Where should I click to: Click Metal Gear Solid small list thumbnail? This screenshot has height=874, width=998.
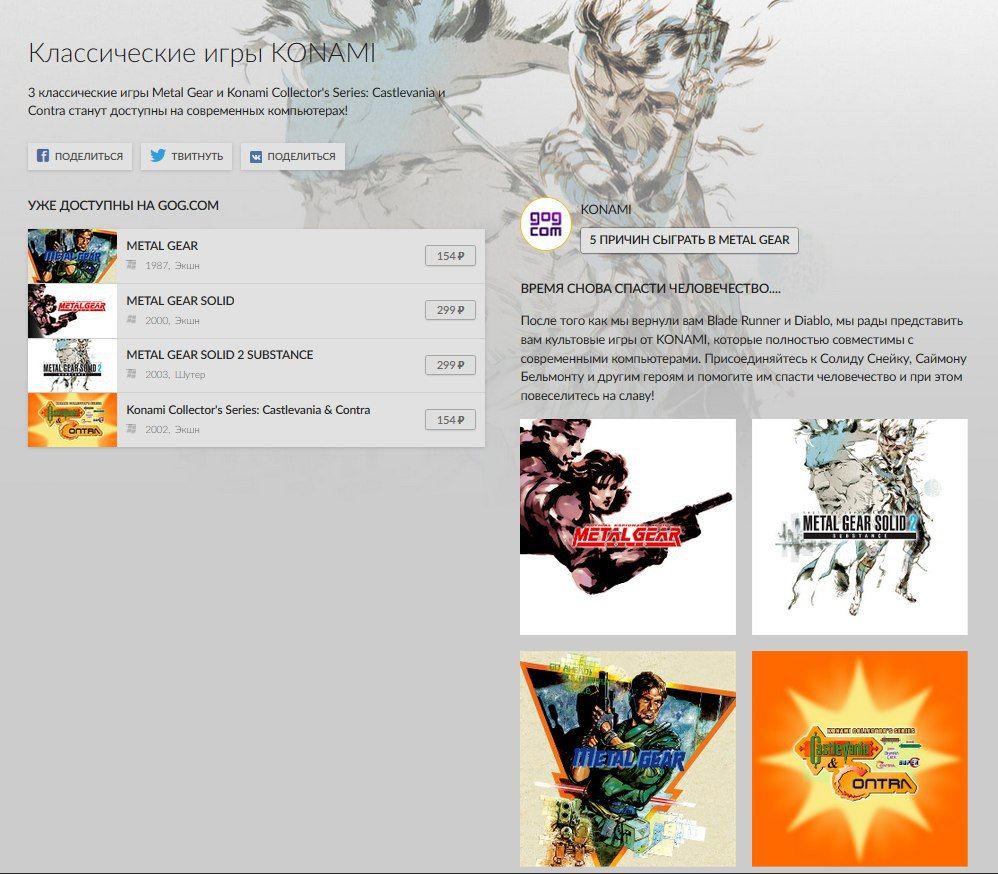coord(73,311)
